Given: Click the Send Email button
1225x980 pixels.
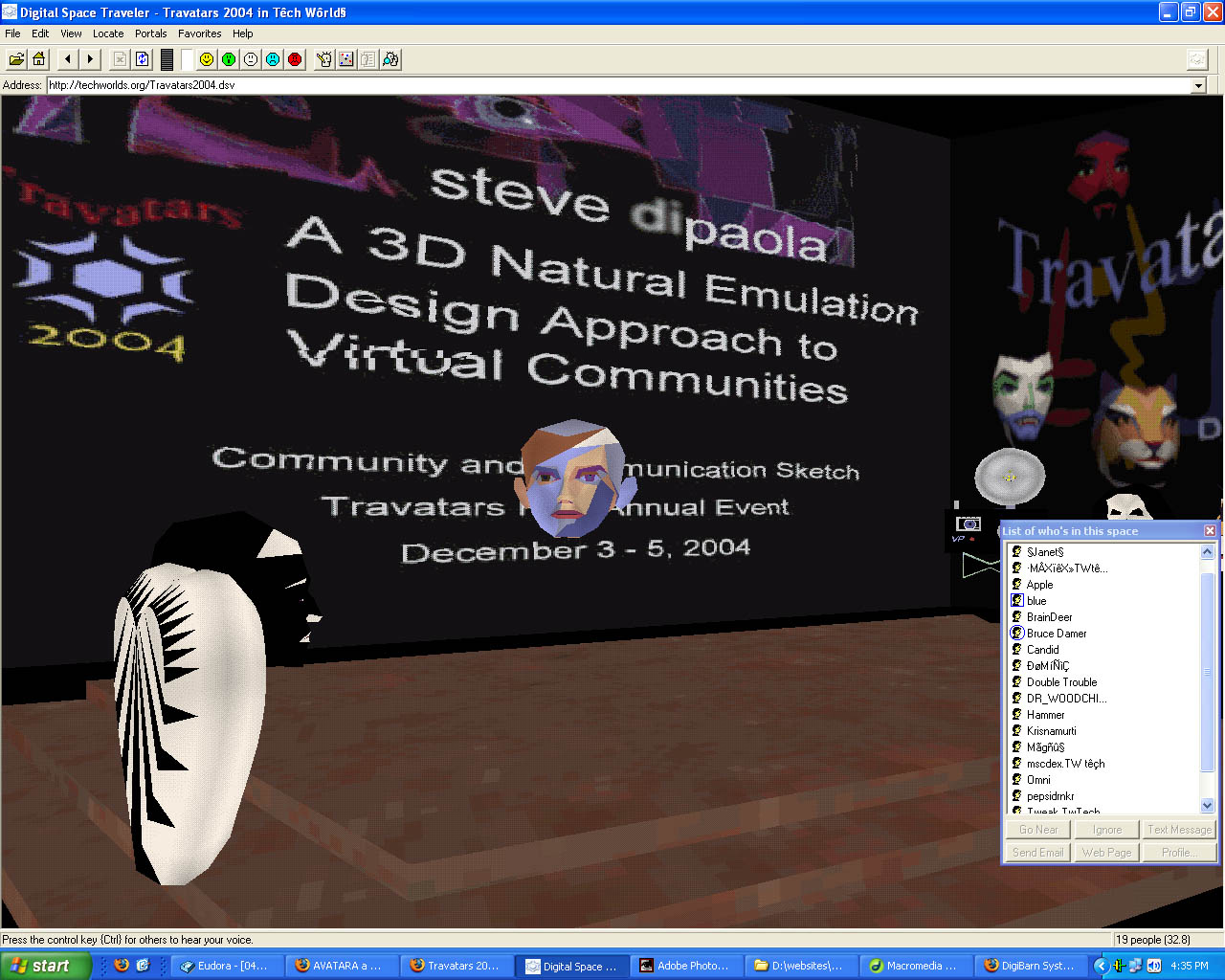Looking at the screenshot, I should [x=1038, y=853].
